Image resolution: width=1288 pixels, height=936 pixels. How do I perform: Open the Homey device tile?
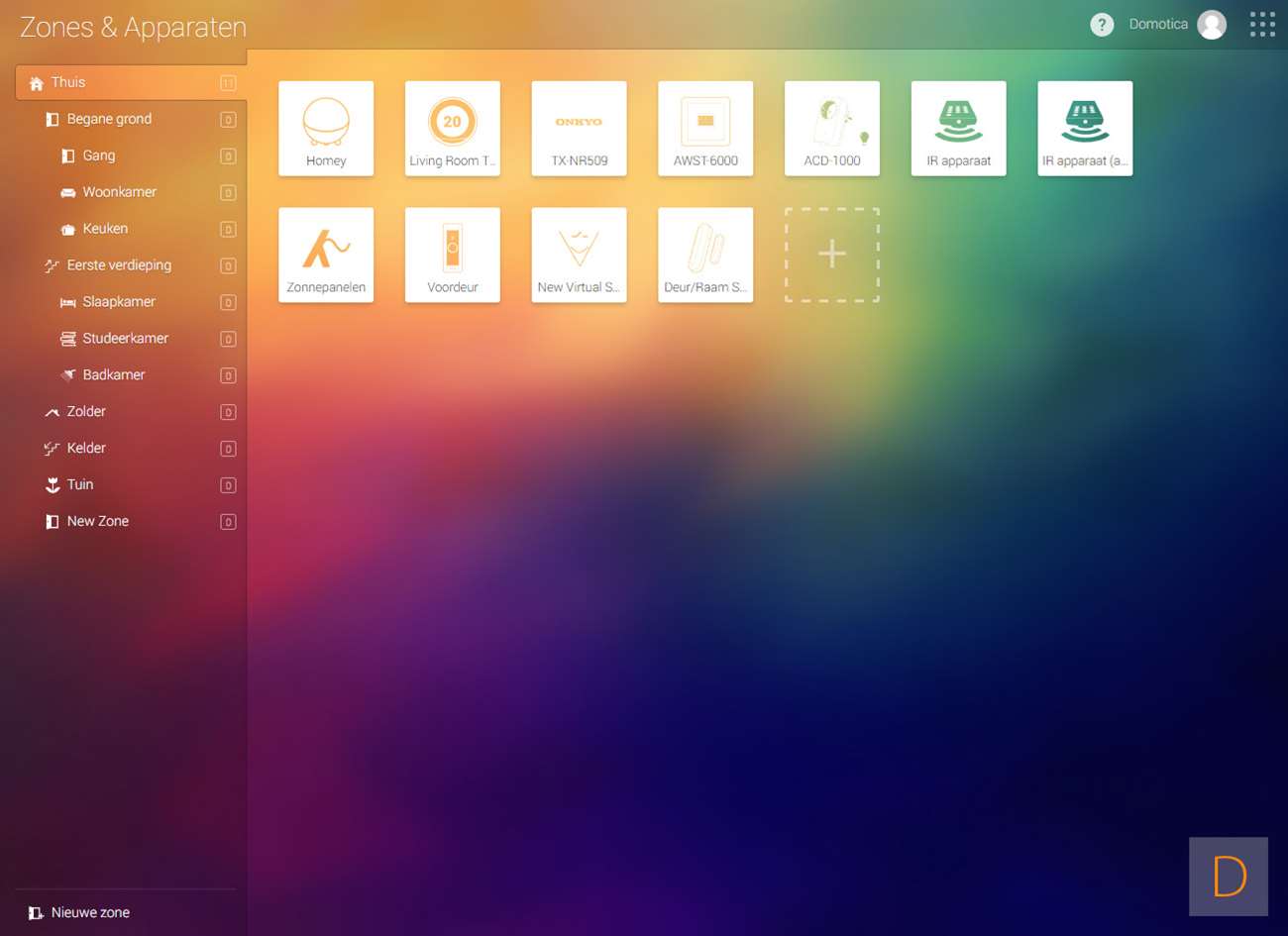[x=326, y=129]
